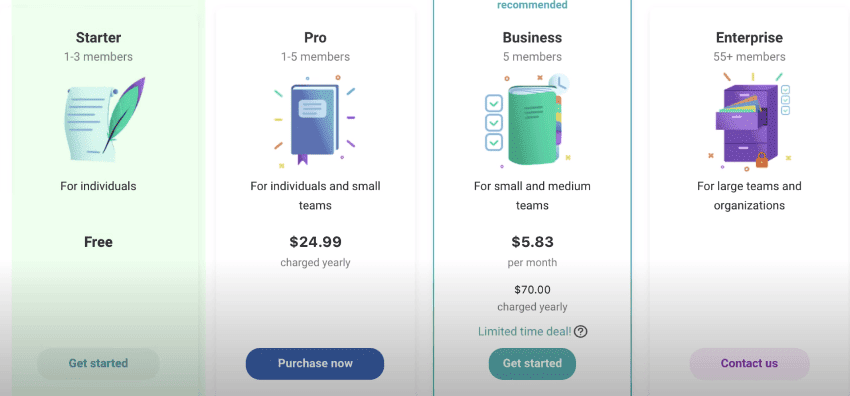Click the recommended label above Business
The width and height of the screenshot is (850, 396).
pyautogui.click(x=532, y=5)
